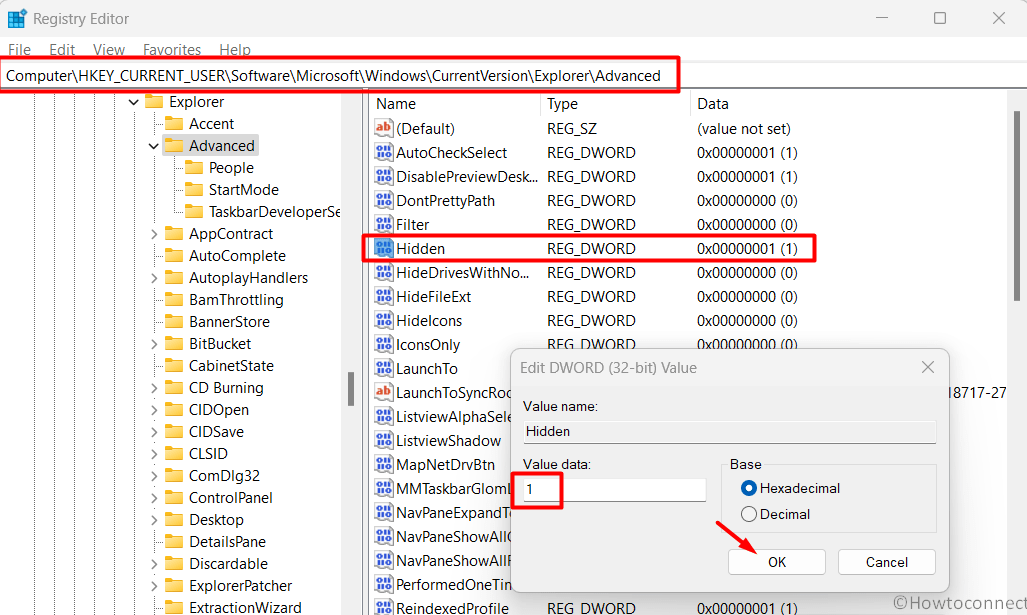The width and height of the screenshot is (1027, 615).
Task: Click the registry path address bar
Action: tap(514, 76)
